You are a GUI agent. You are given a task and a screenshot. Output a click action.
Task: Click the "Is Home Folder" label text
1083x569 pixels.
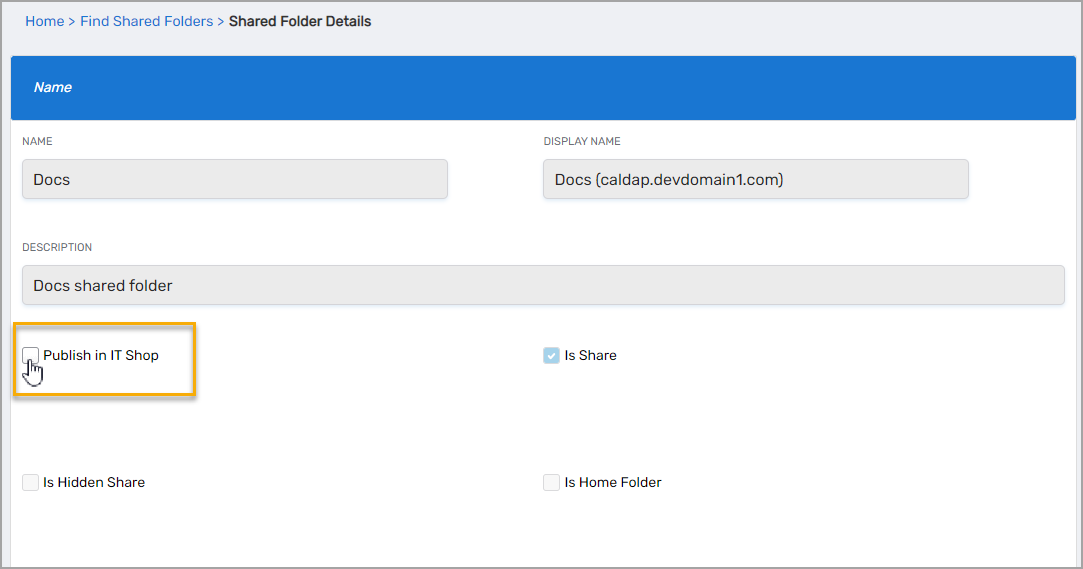click(613, 483)
